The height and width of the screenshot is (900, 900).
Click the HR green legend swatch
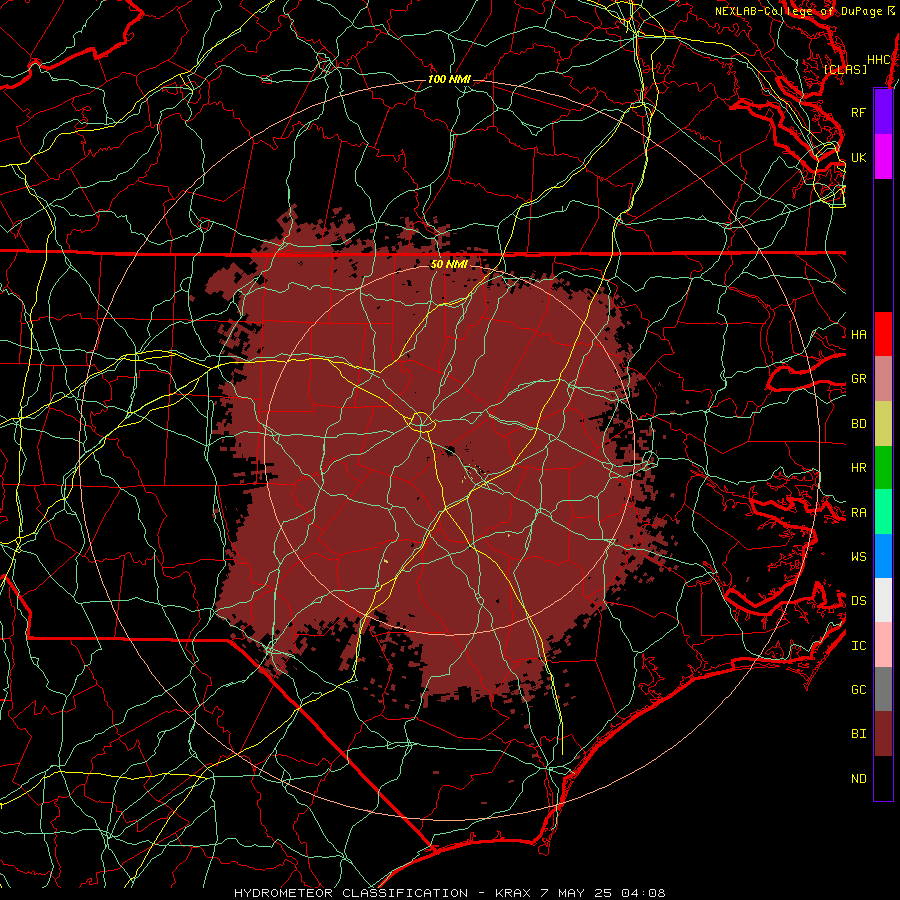(883, 468)
